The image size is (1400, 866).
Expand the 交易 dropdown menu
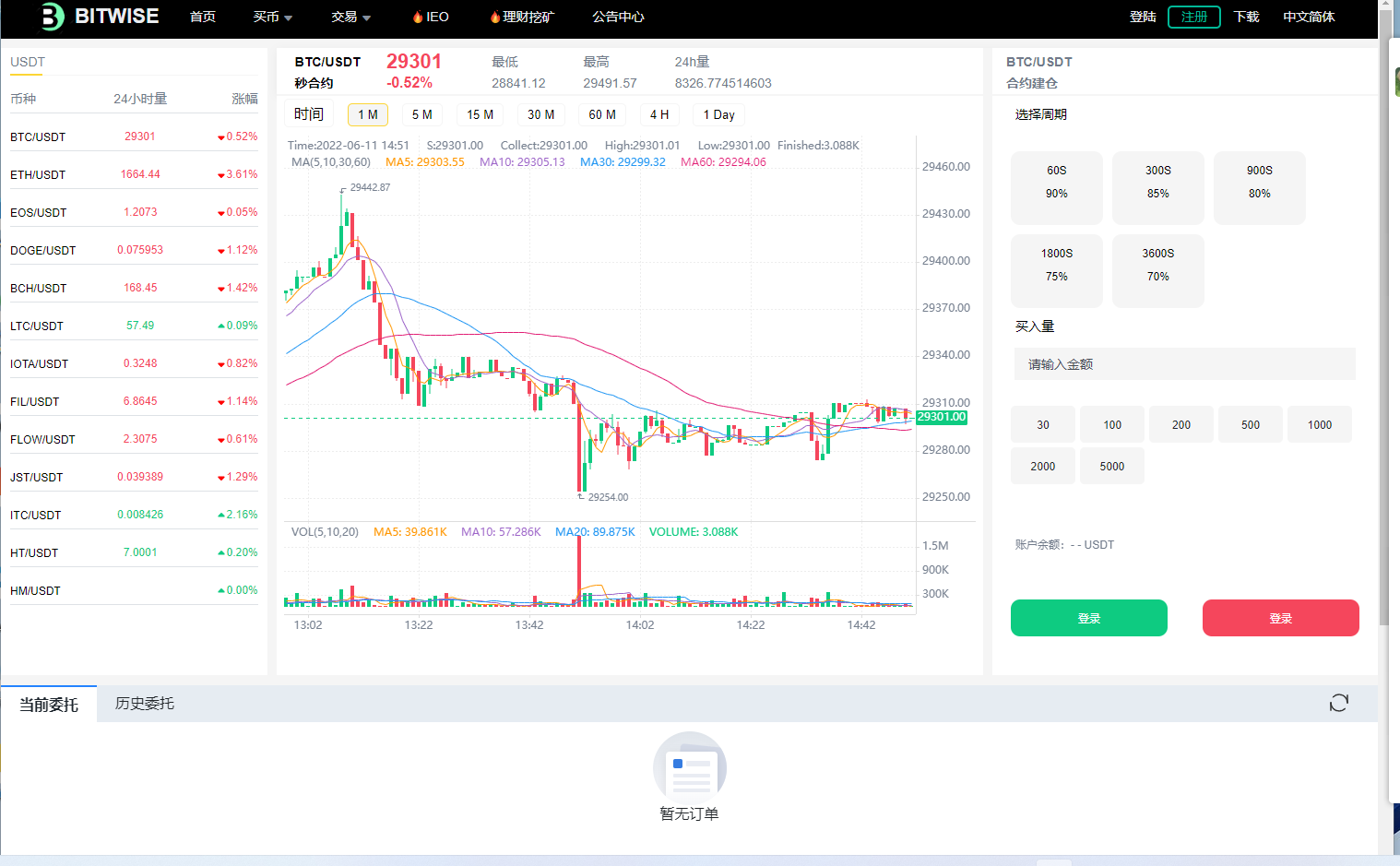point(350,17)
